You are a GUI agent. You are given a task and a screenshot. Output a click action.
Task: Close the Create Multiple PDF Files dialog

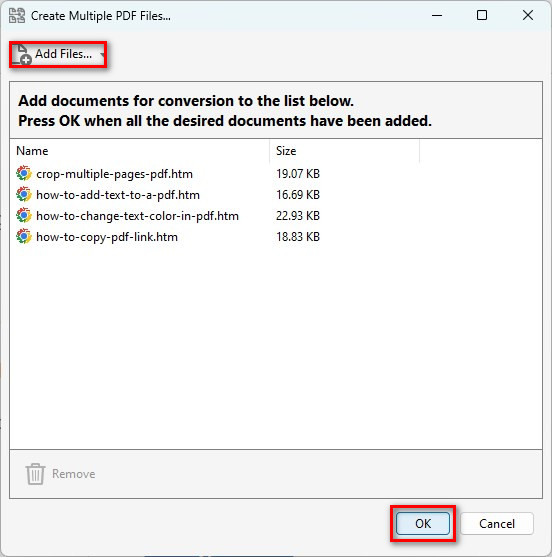(528, 16)
